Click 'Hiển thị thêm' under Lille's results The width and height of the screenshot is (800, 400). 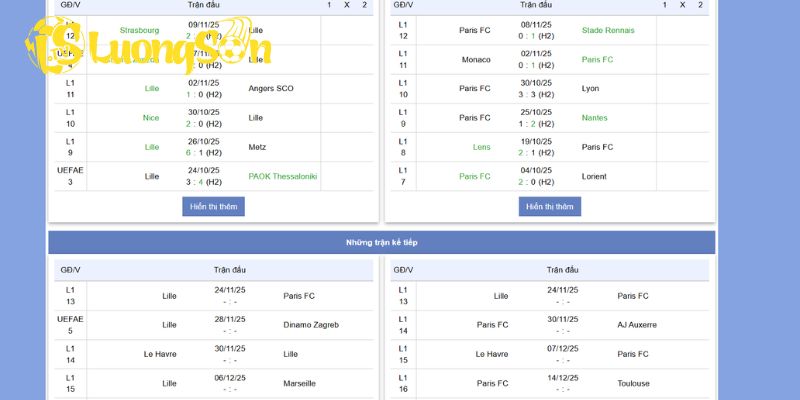tap(213, 206)
